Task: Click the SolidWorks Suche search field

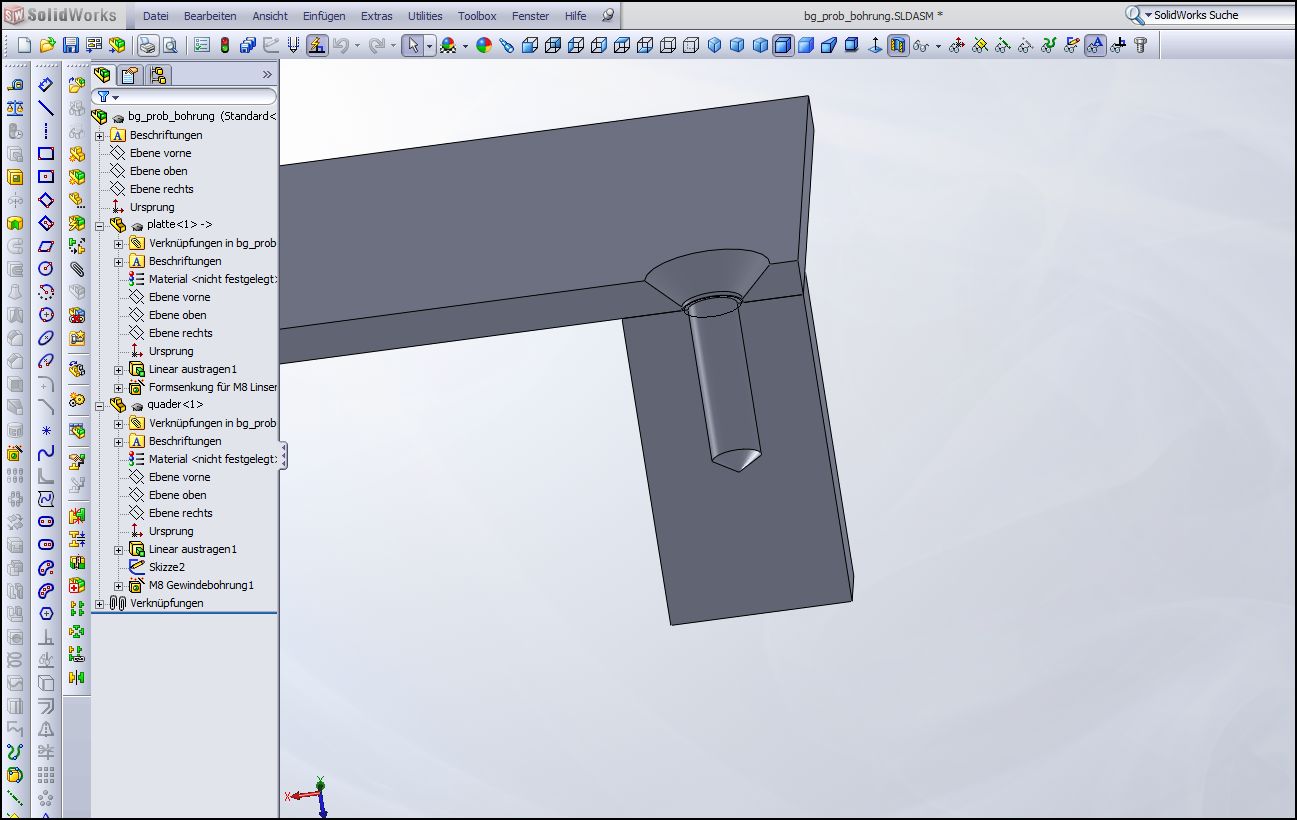Action: tap(1222, 15)
